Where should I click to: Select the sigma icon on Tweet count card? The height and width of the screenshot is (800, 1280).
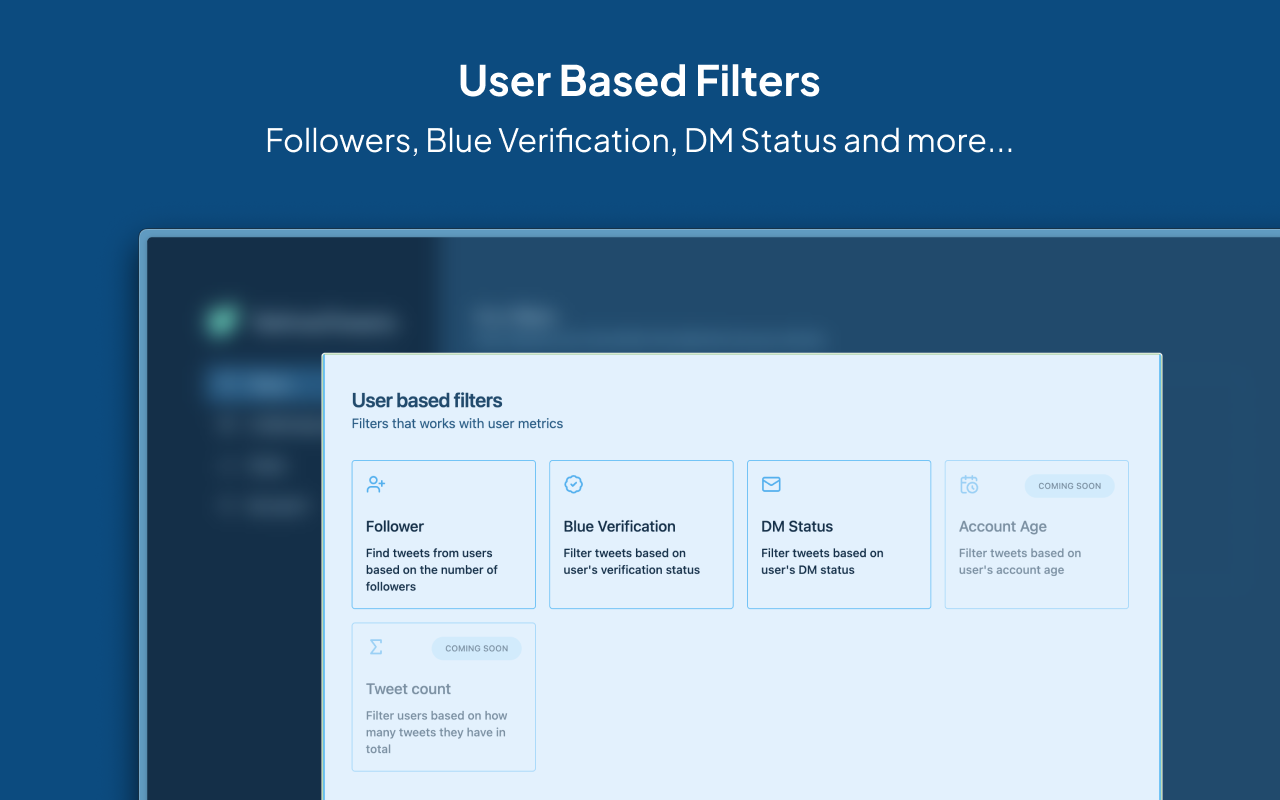(x=375, y=647)
